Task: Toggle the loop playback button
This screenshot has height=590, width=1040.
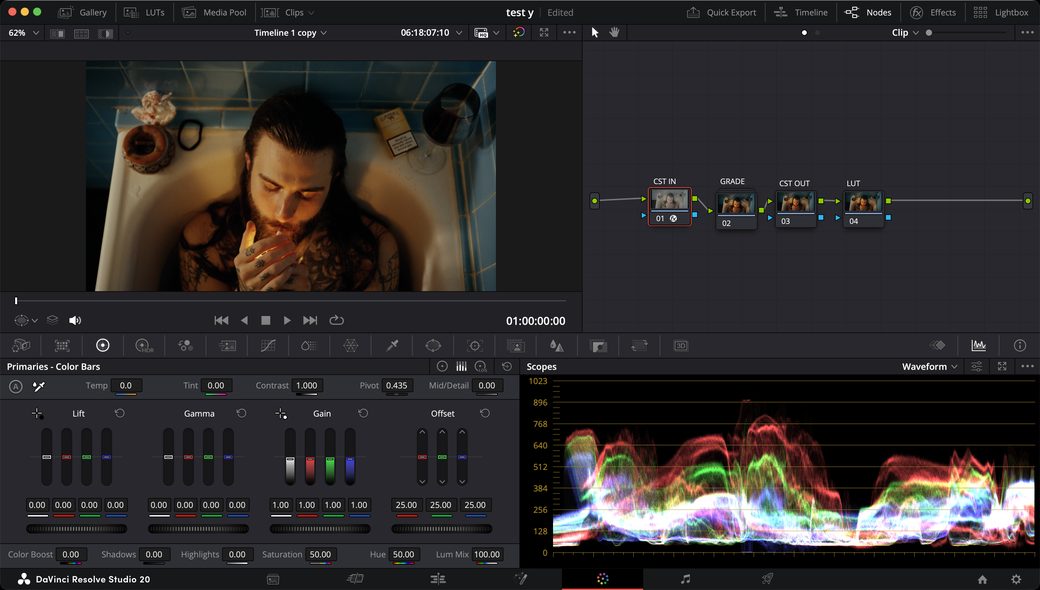Action: [x=336, y=320]
